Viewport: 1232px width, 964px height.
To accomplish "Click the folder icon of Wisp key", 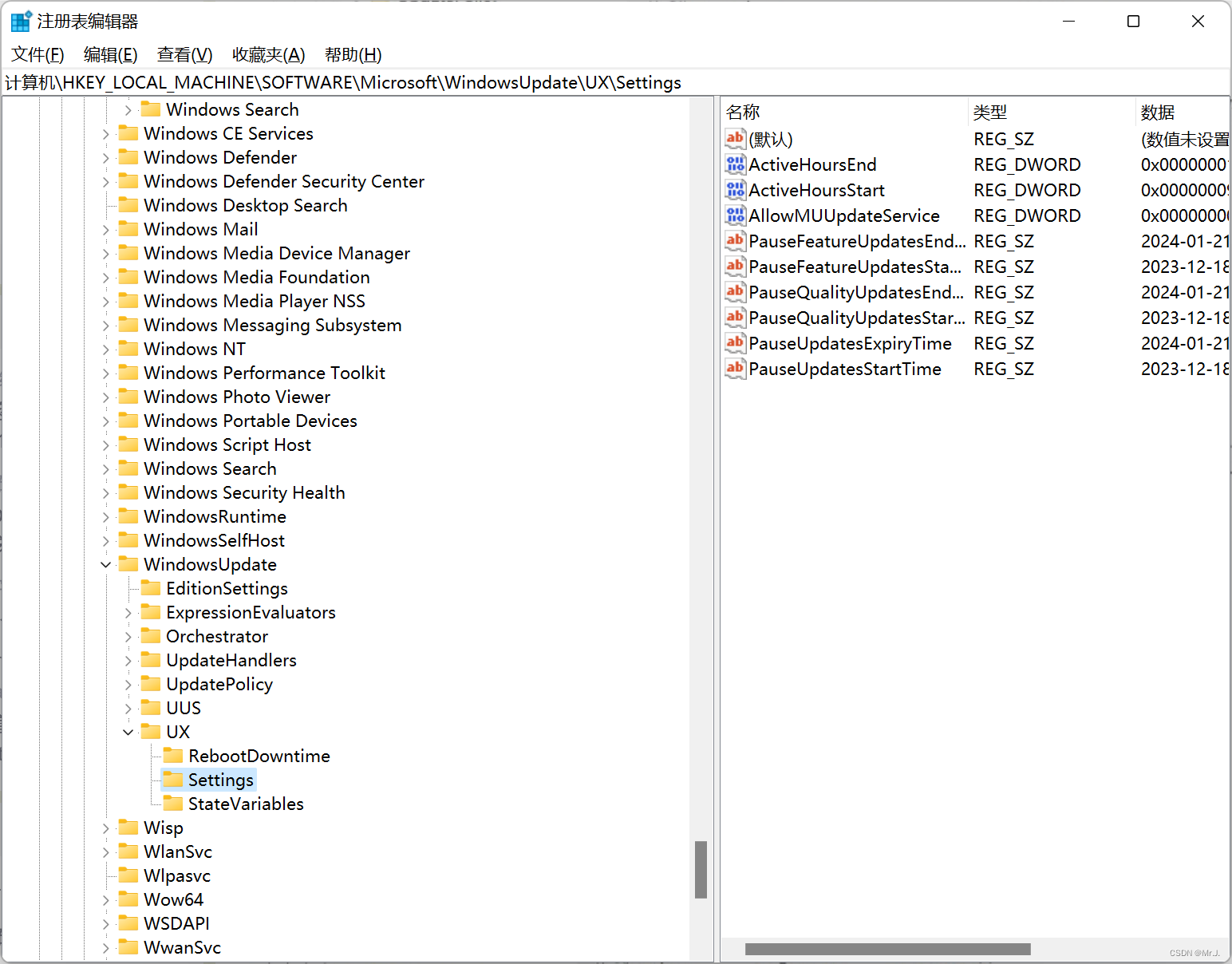I will (x=128, y=827).
